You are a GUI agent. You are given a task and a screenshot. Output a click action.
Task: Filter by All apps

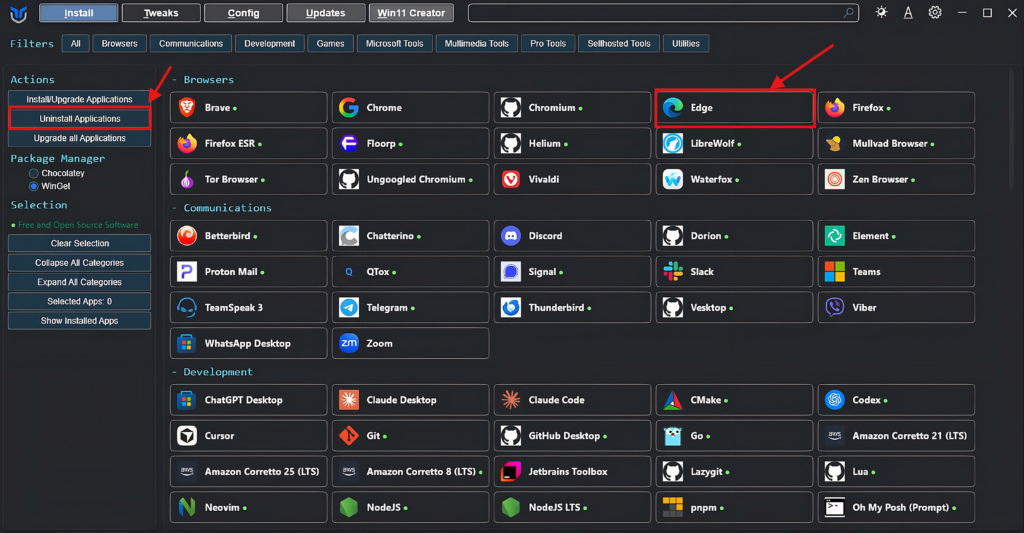coord(76,44)
